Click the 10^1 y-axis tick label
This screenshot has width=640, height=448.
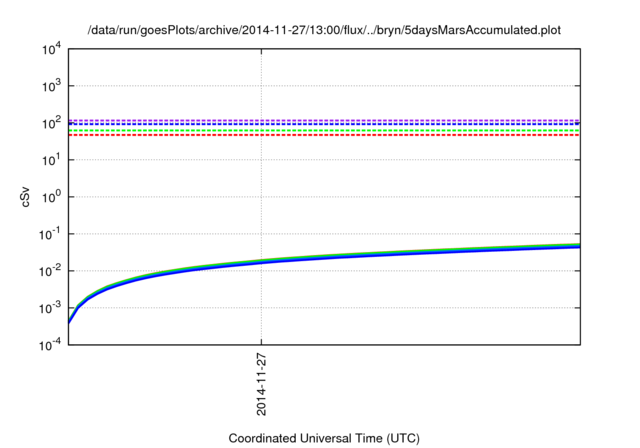[52, 160]
